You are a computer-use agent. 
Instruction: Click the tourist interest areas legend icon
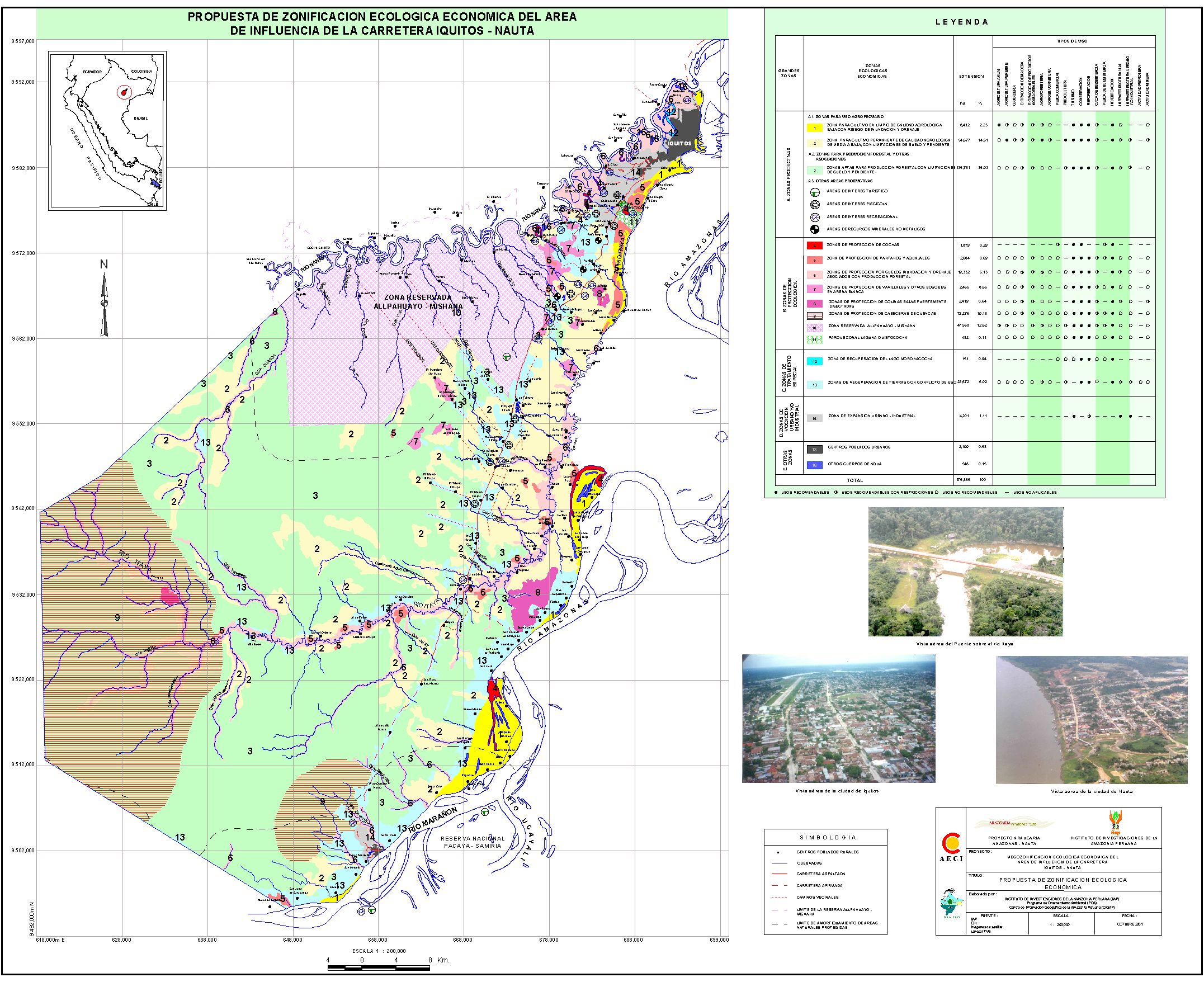pyautogui.click(x=814, y=192)
